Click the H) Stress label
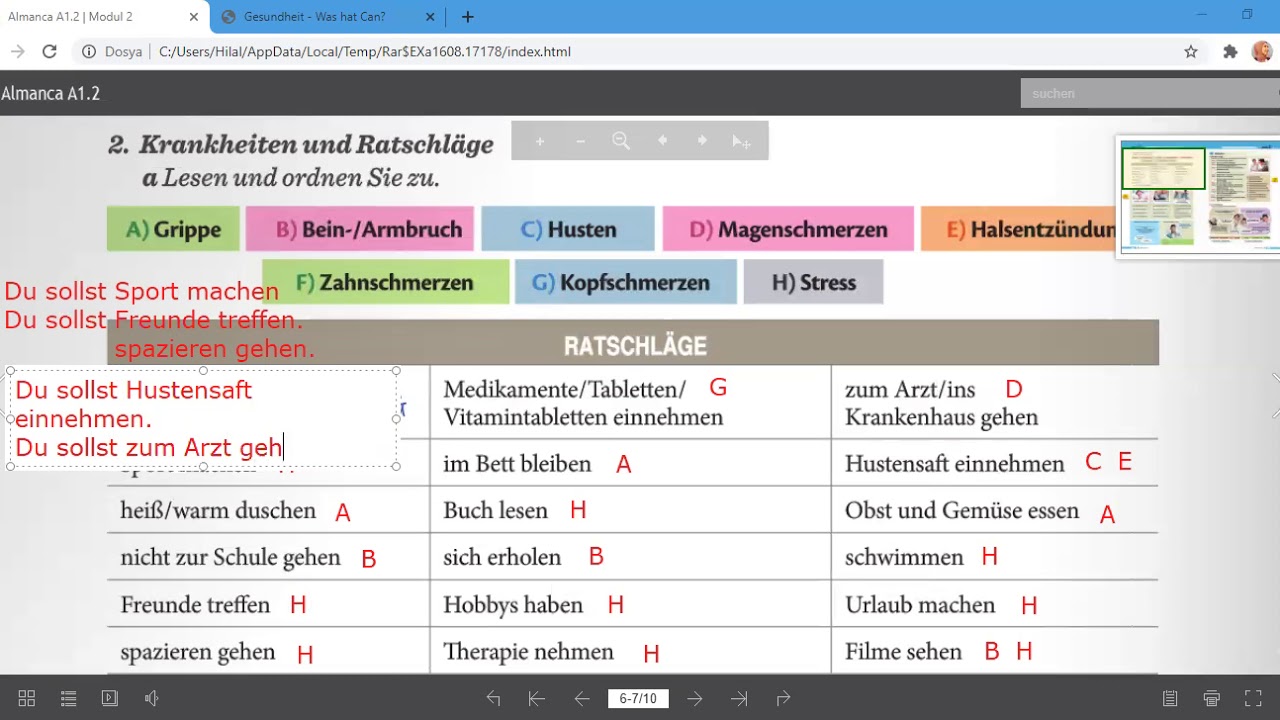 tap(814, 282)
